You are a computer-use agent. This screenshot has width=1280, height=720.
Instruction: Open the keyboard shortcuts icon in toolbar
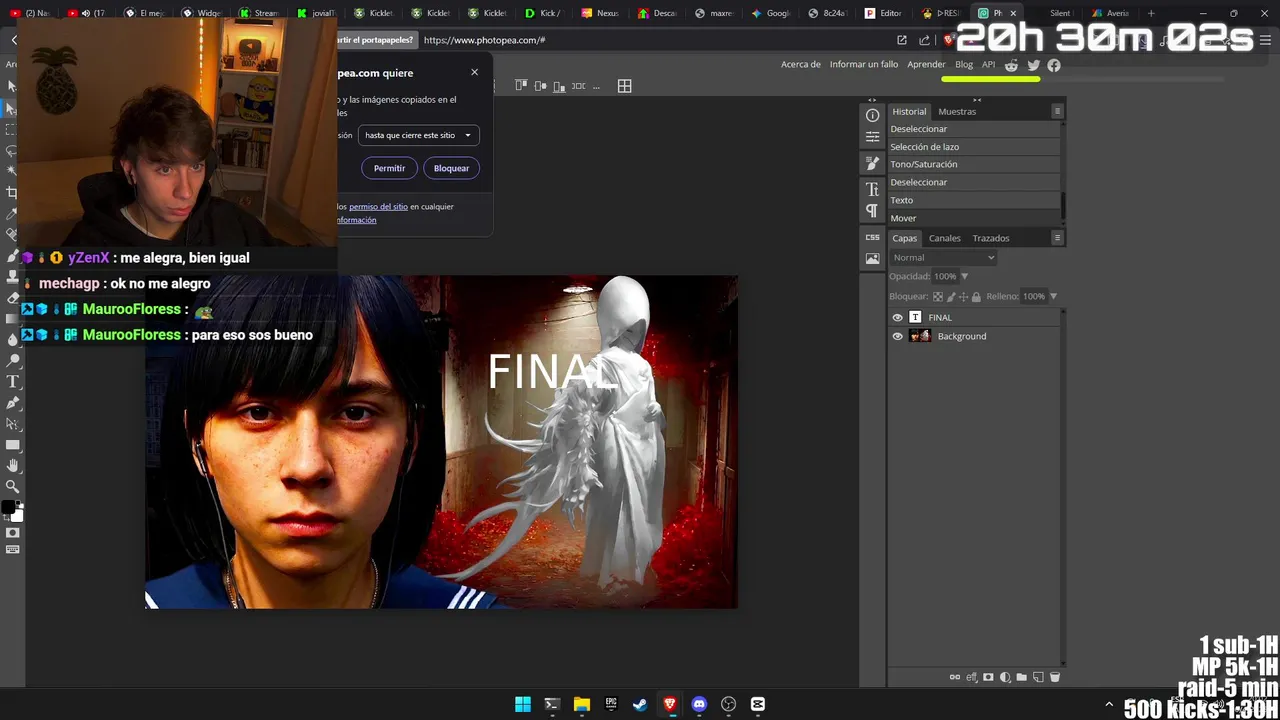pyautogui.click(x=13, y=550)
